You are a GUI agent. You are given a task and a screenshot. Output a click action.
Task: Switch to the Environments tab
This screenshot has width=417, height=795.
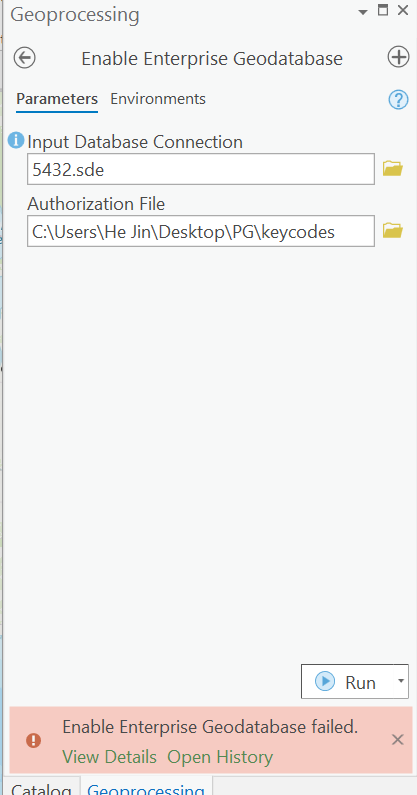158,98
